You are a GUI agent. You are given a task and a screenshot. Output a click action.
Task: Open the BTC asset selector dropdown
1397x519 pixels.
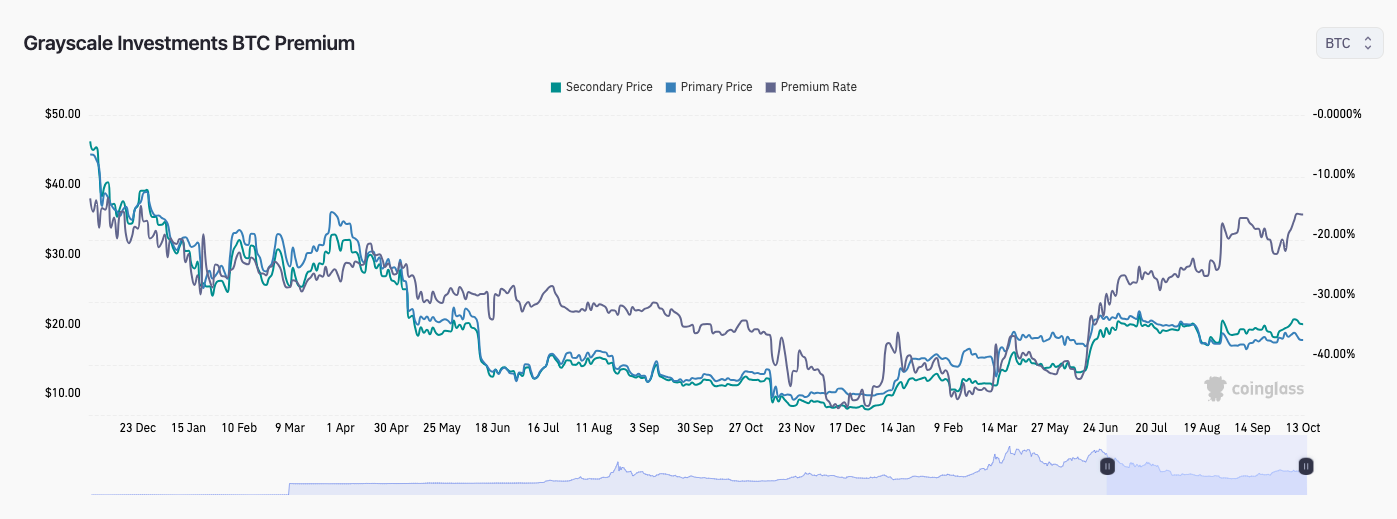pyautogui.click(x=1349, y=43)
